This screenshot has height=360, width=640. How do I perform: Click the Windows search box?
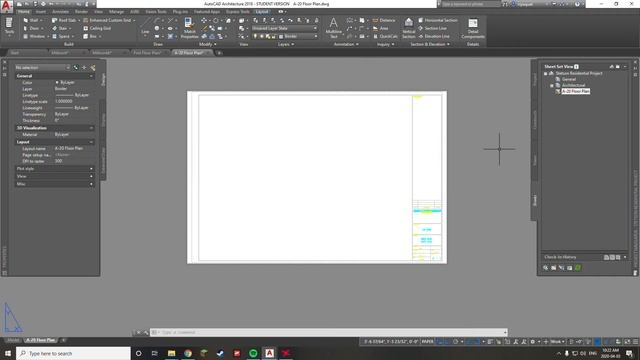tap(73, 353)
